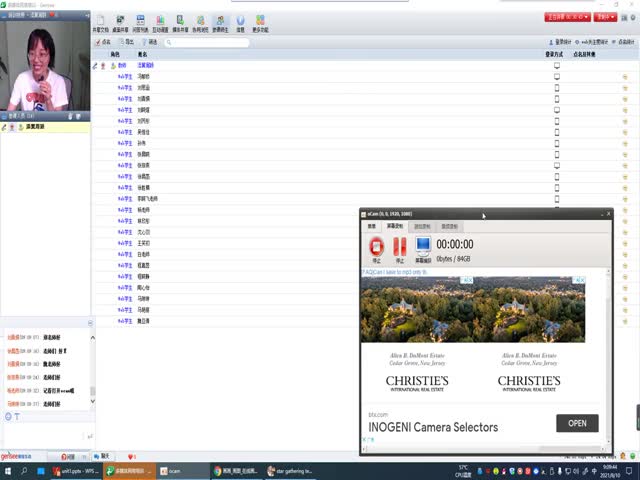
Task: Click the emoji smiley icon in chat
Action: [8, 415]
